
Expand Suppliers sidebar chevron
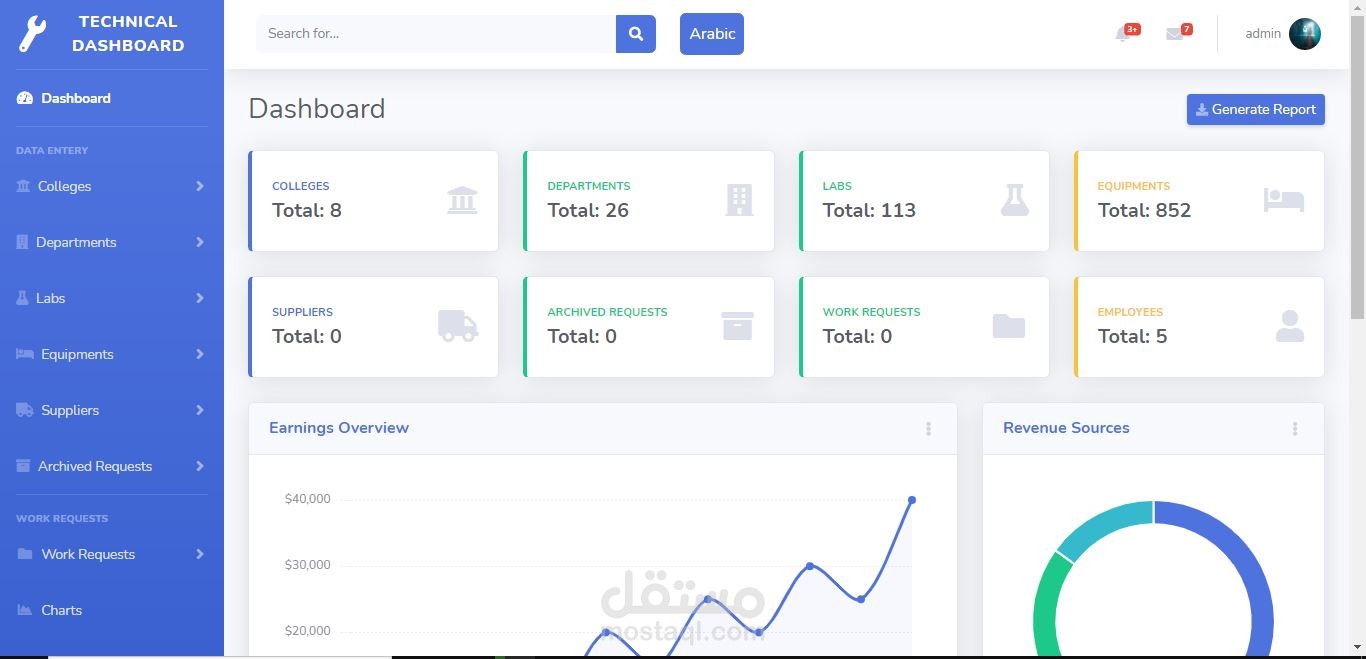pyautogui.click(x=200, y=410)
